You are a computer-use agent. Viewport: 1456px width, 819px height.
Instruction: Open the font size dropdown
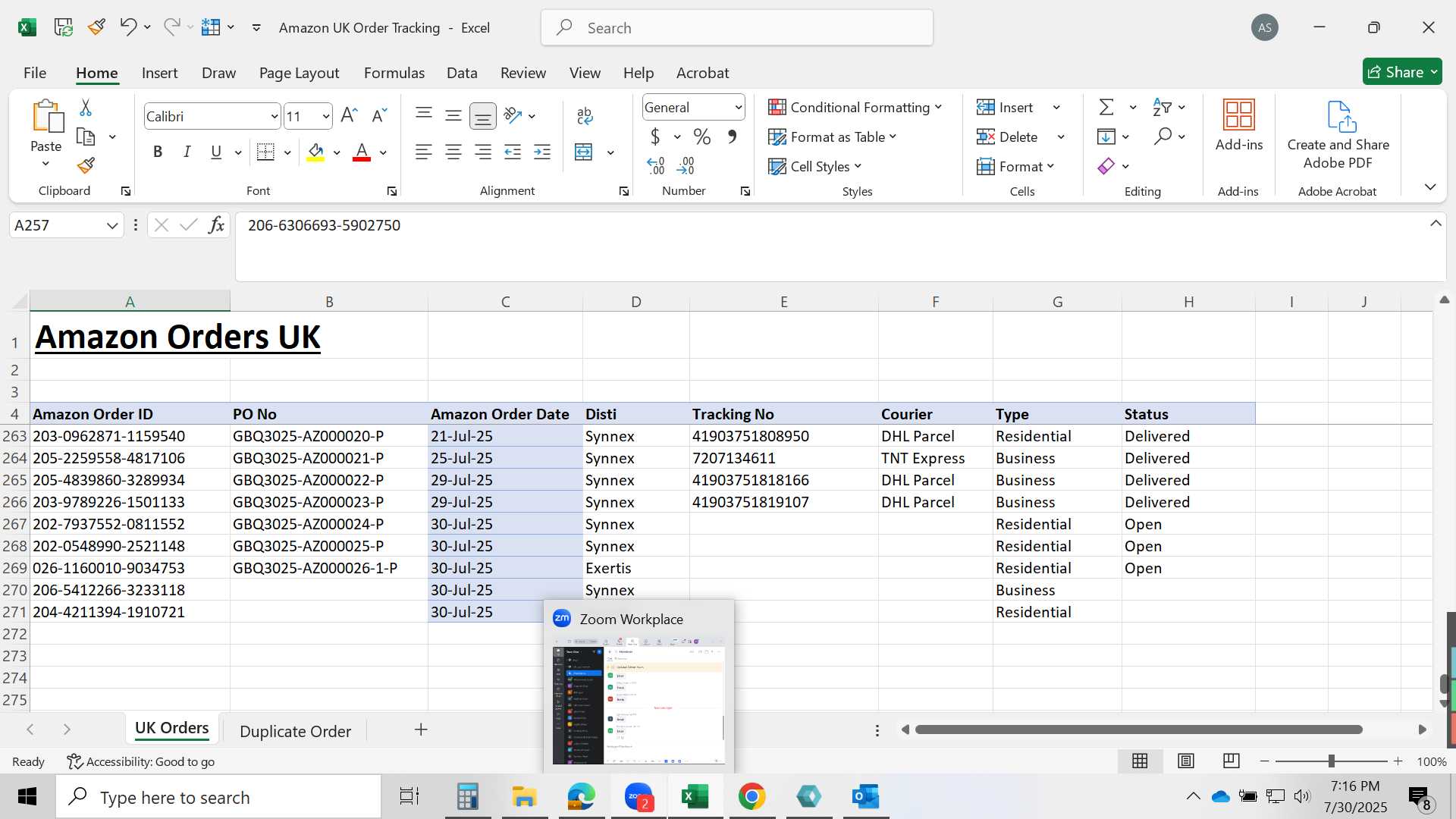coord(326,117)
